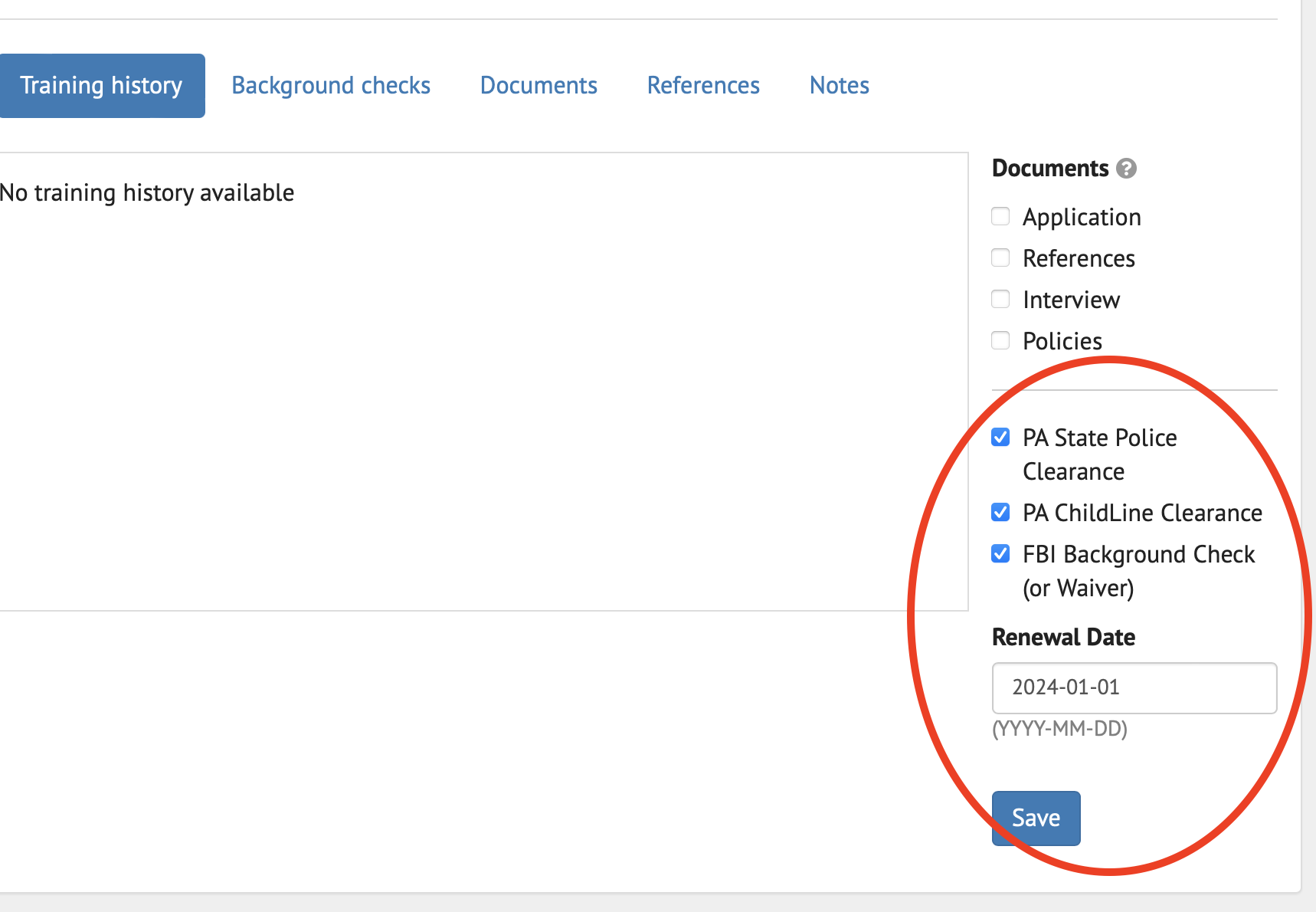Click the Save button
Screen dimensions: 1316x912
(1036, 819)
